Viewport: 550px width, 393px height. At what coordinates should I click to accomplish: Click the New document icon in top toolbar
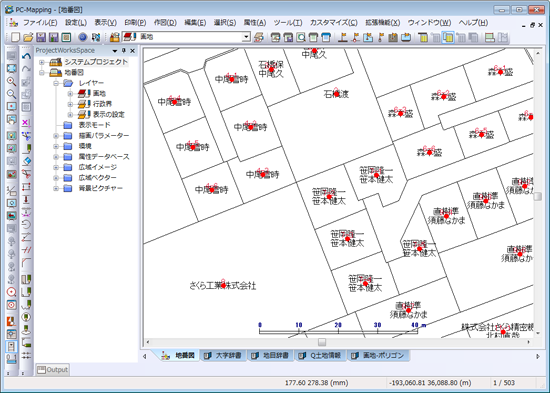click(x=15, y=37)
